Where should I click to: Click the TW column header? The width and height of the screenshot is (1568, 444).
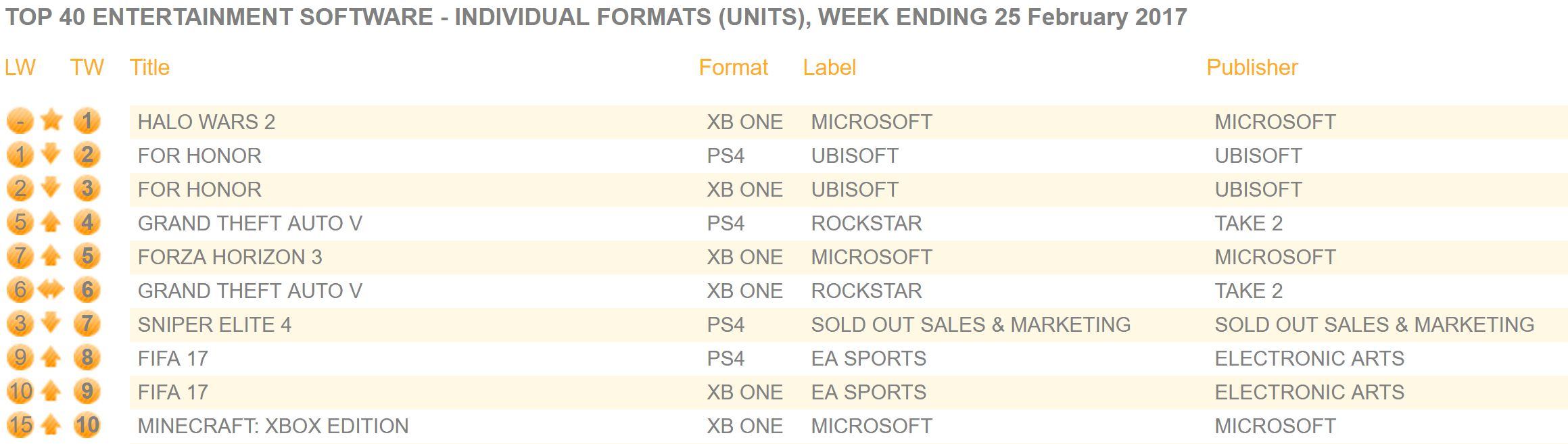coord(87,68)
